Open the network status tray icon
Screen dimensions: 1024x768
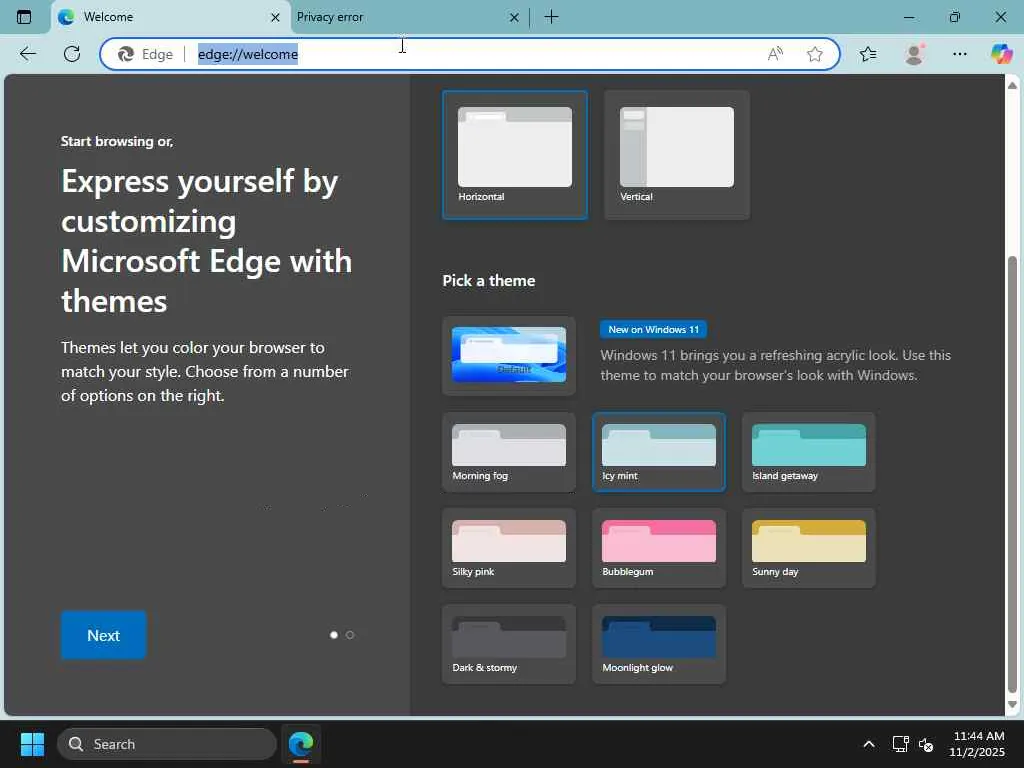(901, 744)
